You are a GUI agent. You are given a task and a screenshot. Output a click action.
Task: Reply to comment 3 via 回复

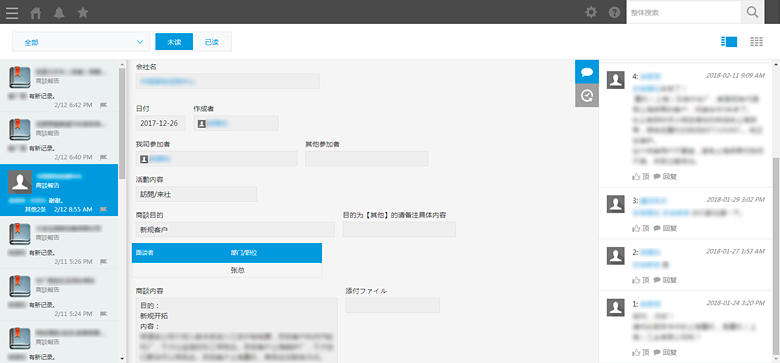click(665, 228)
